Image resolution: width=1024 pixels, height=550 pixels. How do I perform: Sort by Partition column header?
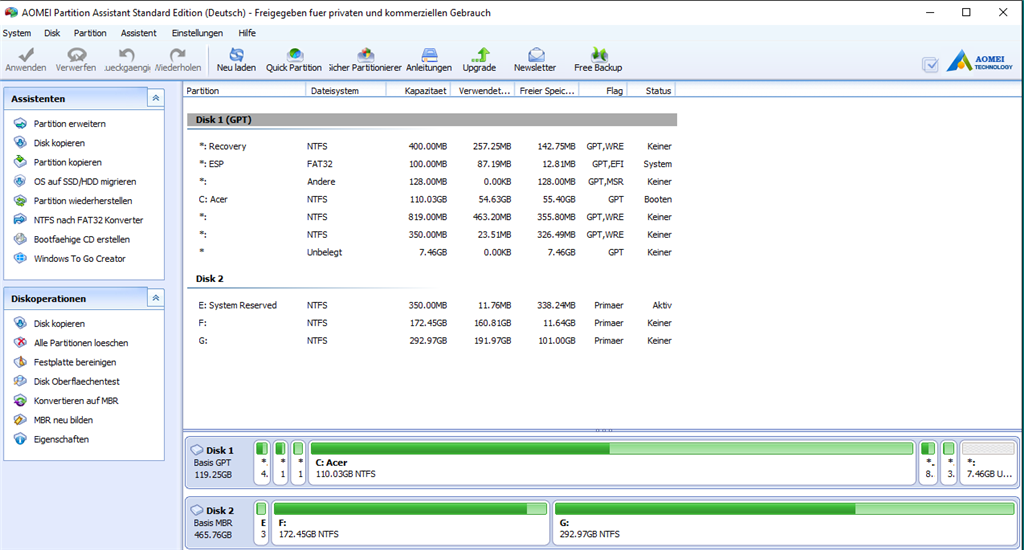244,91
